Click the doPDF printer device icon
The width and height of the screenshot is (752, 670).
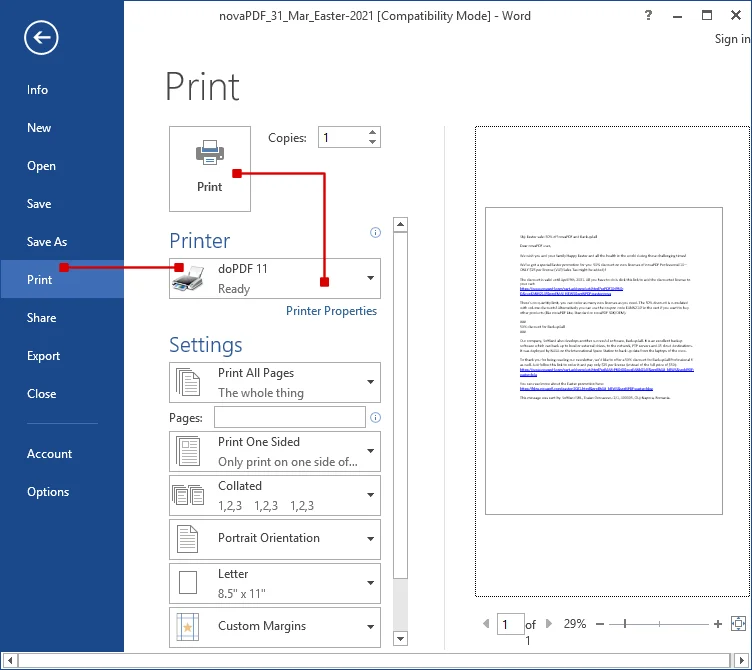click(188, 278)
